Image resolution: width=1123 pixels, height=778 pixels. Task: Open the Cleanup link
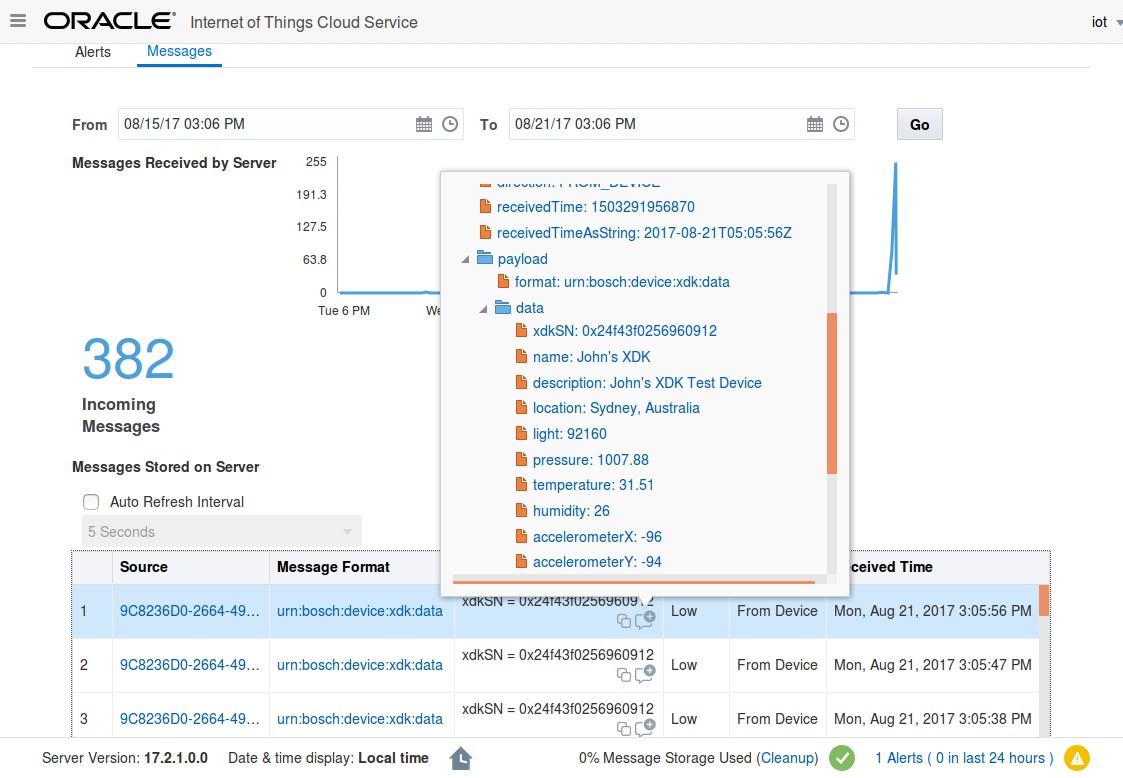(789, 758)
